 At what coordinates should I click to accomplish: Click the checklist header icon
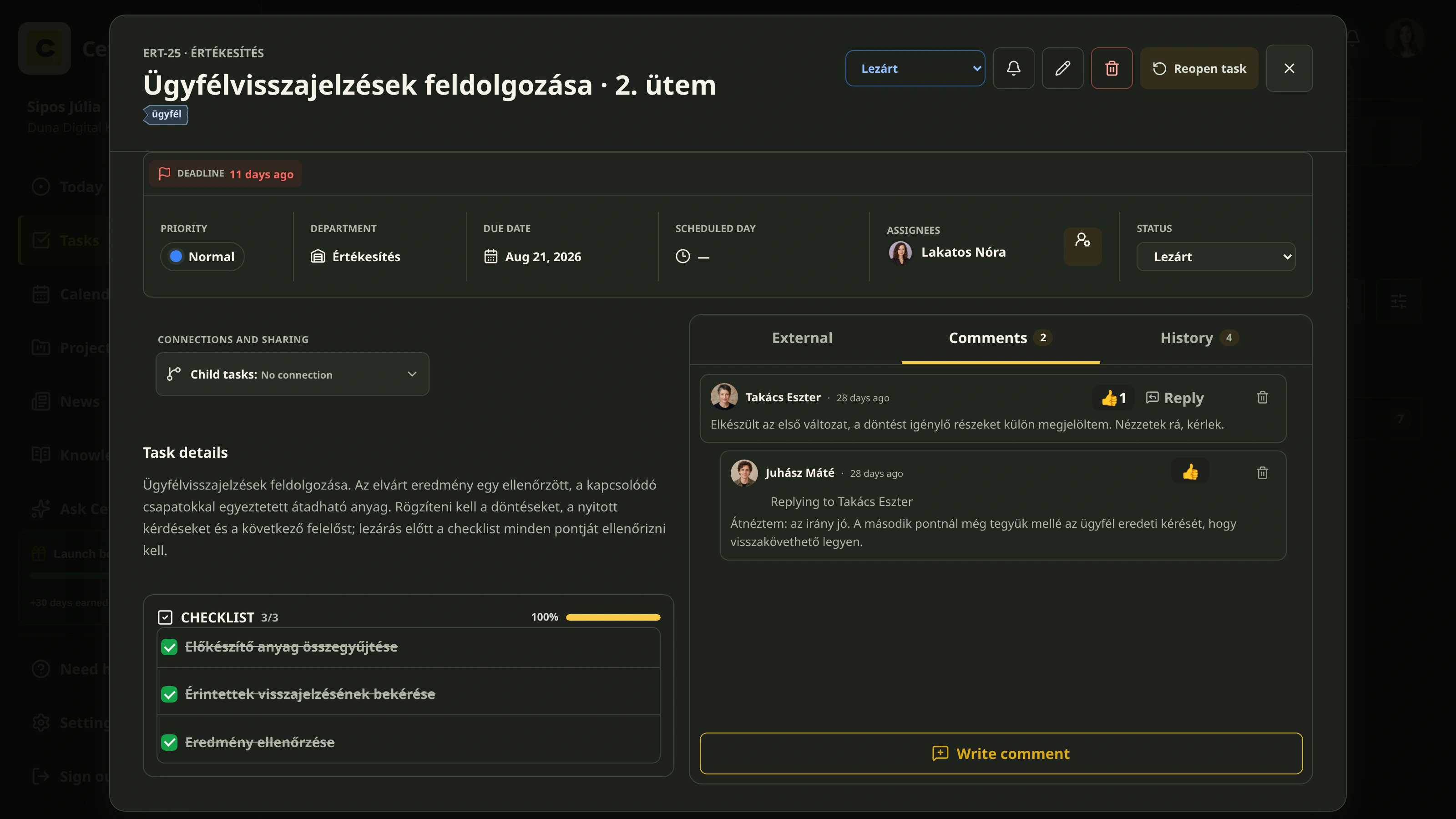point(165,617)
